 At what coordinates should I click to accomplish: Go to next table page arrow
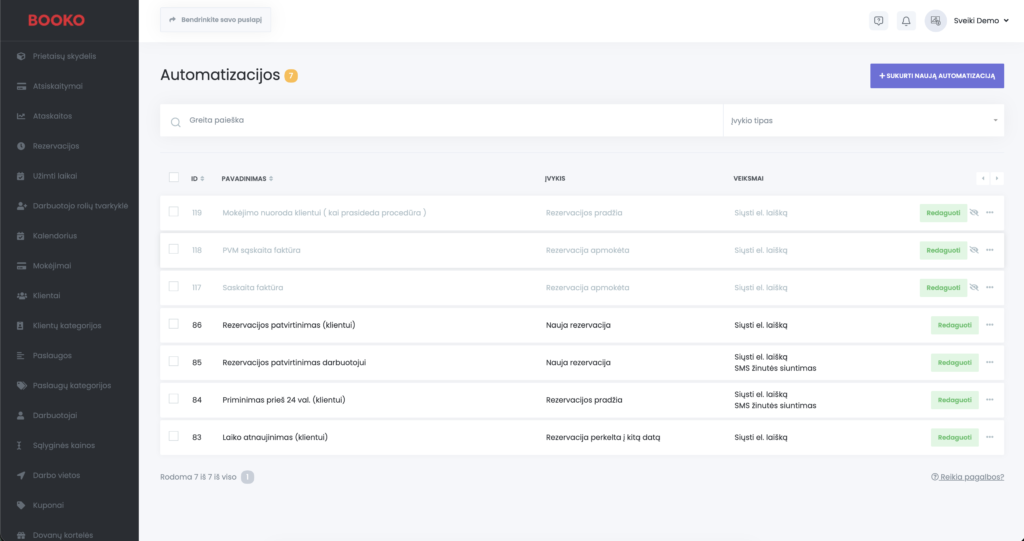point(996,178)
